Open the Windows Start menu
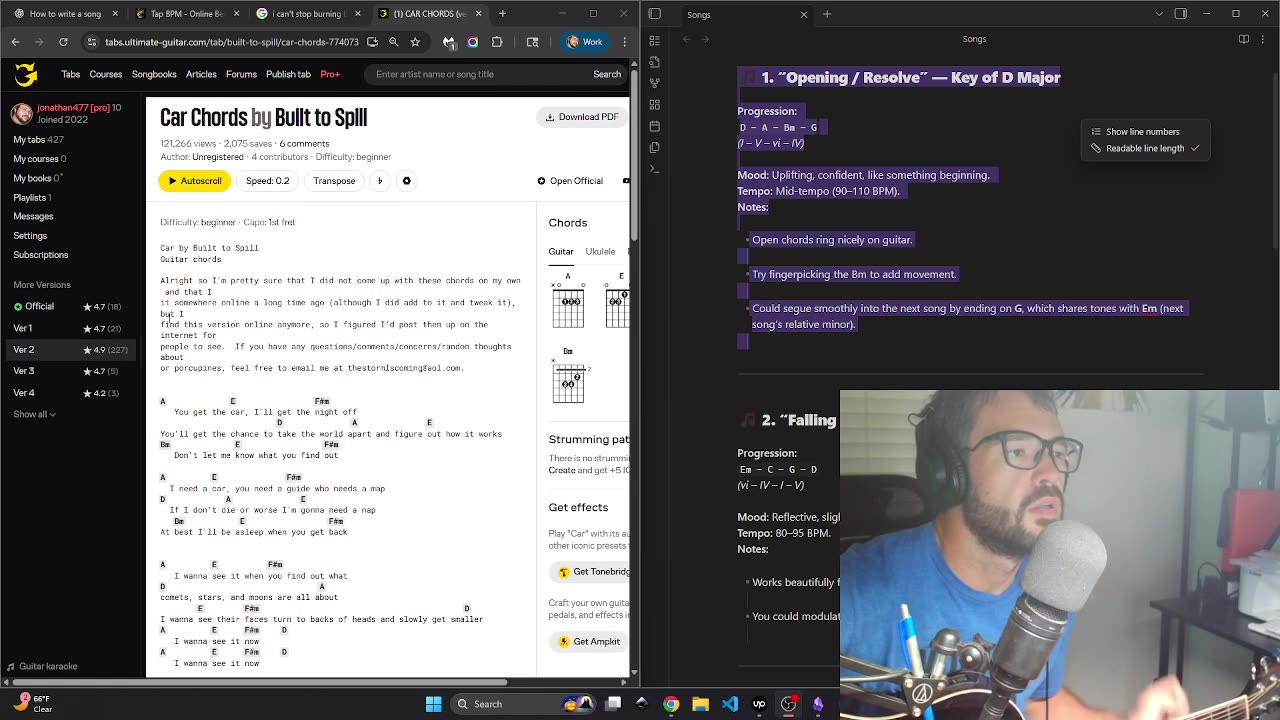 (434, 704)
